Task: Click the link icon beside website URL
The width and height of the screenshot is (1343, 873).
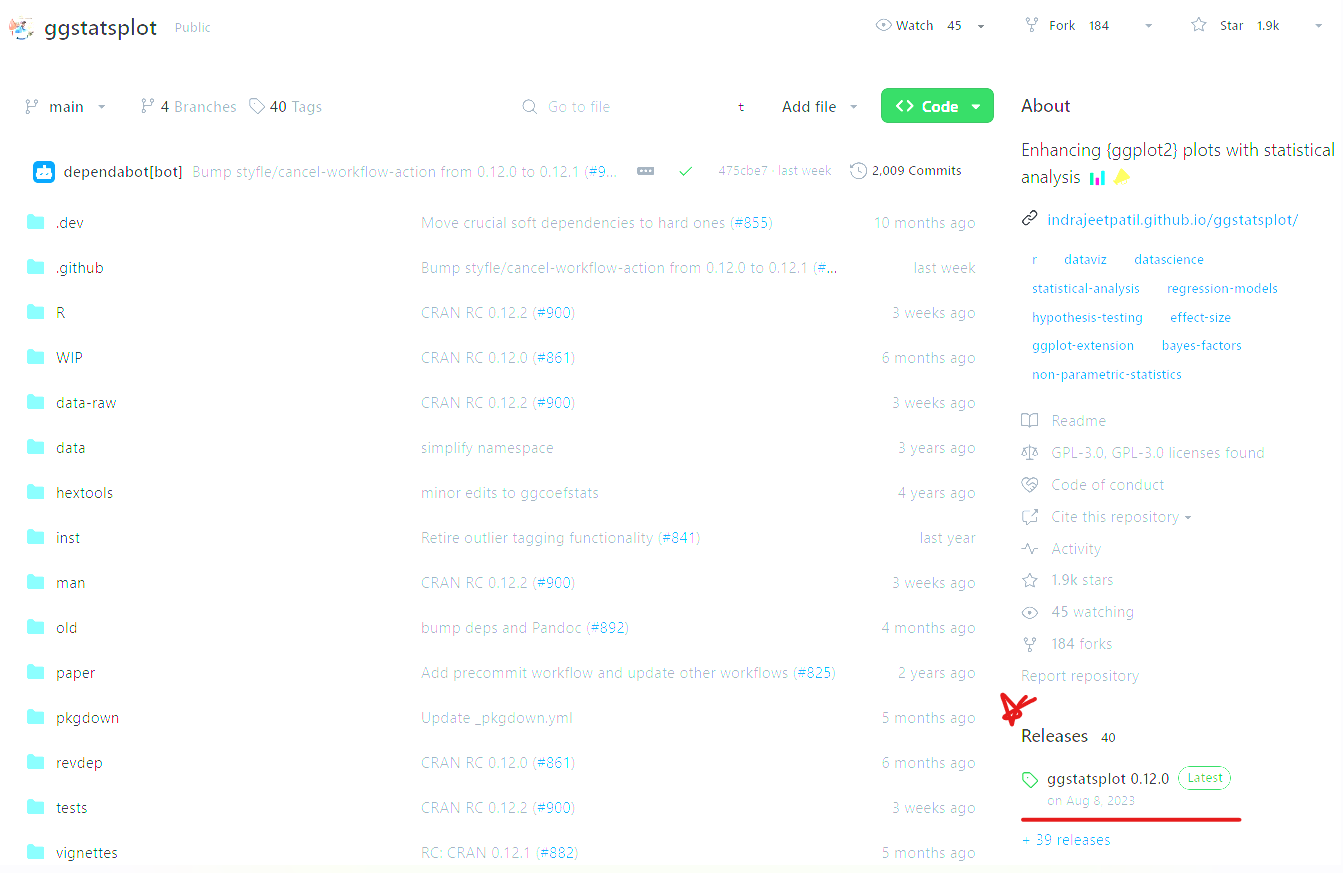Action: coord(1029,219)
